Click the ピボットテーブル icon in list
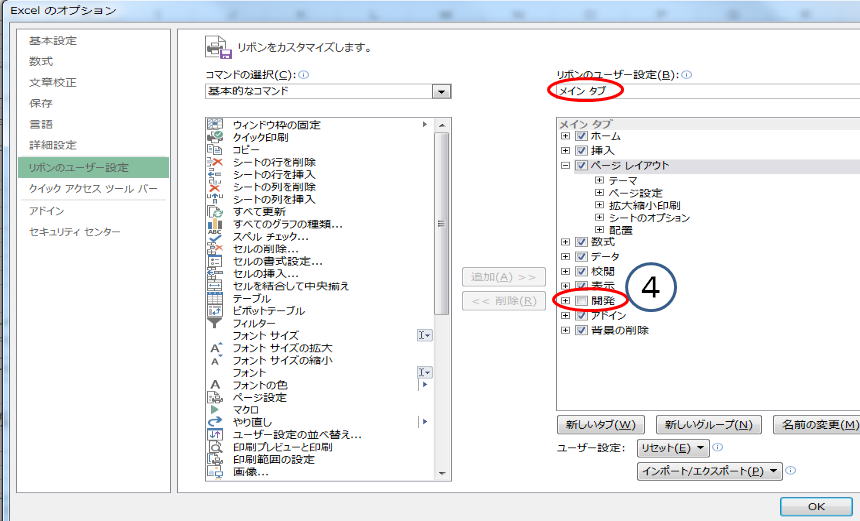Viewport: 860px width, 521px height. pyautogui.click(x=214, y=310)
